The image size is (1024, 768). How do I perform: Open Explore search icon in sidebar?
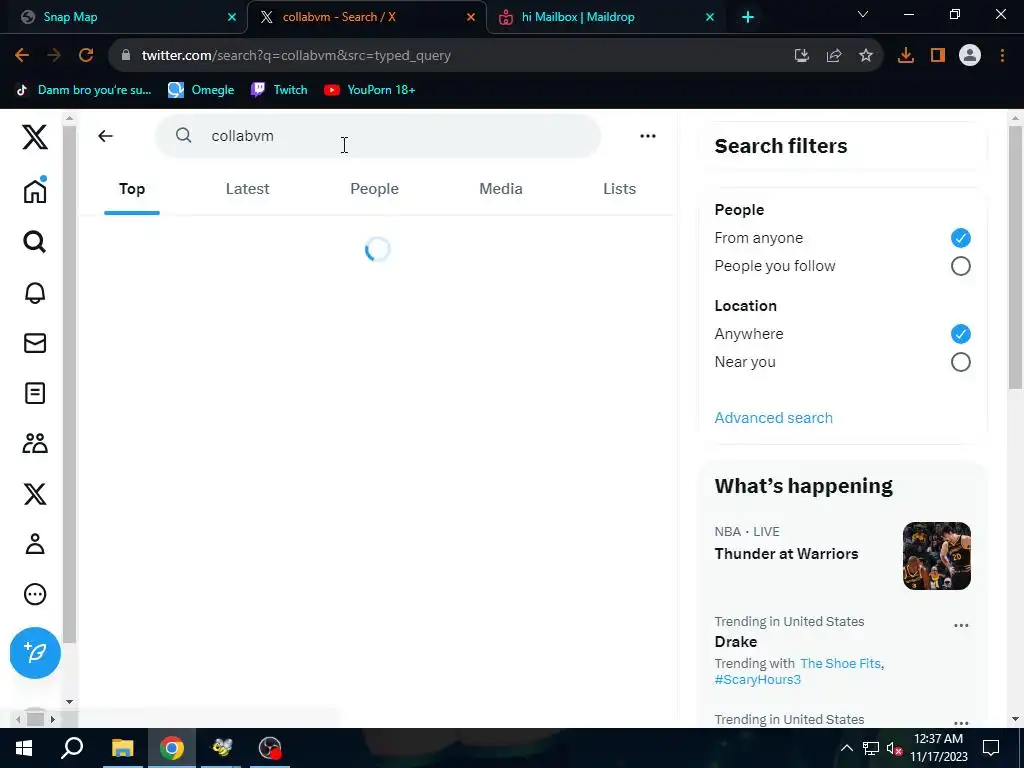coord(35,242)
